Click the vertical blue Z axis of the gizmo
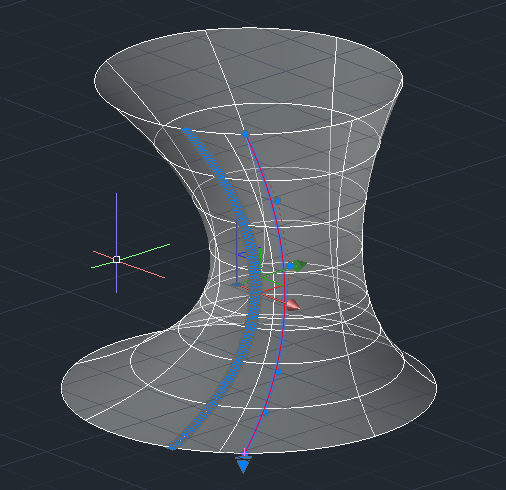Image resolution: width=506 pixels, height=490 pixels. click(x=237, y=253)
